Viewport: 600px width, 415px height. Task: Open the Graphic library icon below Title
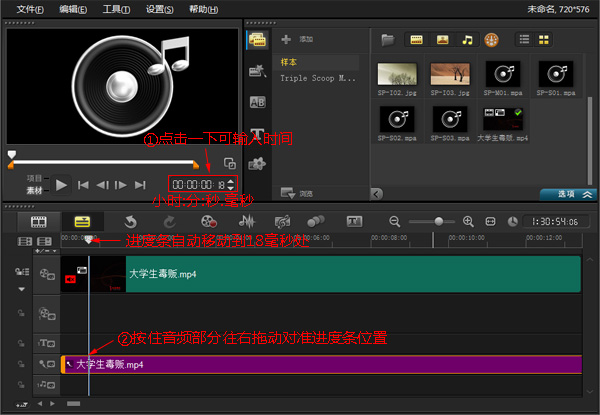(257, 164)
